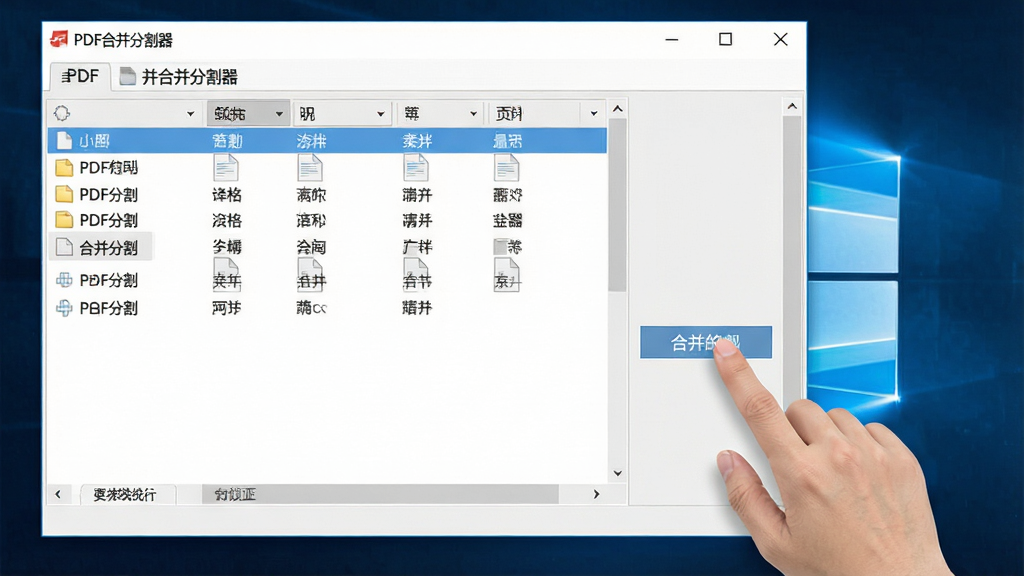This screenshot has width=1024, height=576.
Task: Open blue-lined document icon under the highlighted gray column
Action: pyautogui.click(x=225, y=168)
